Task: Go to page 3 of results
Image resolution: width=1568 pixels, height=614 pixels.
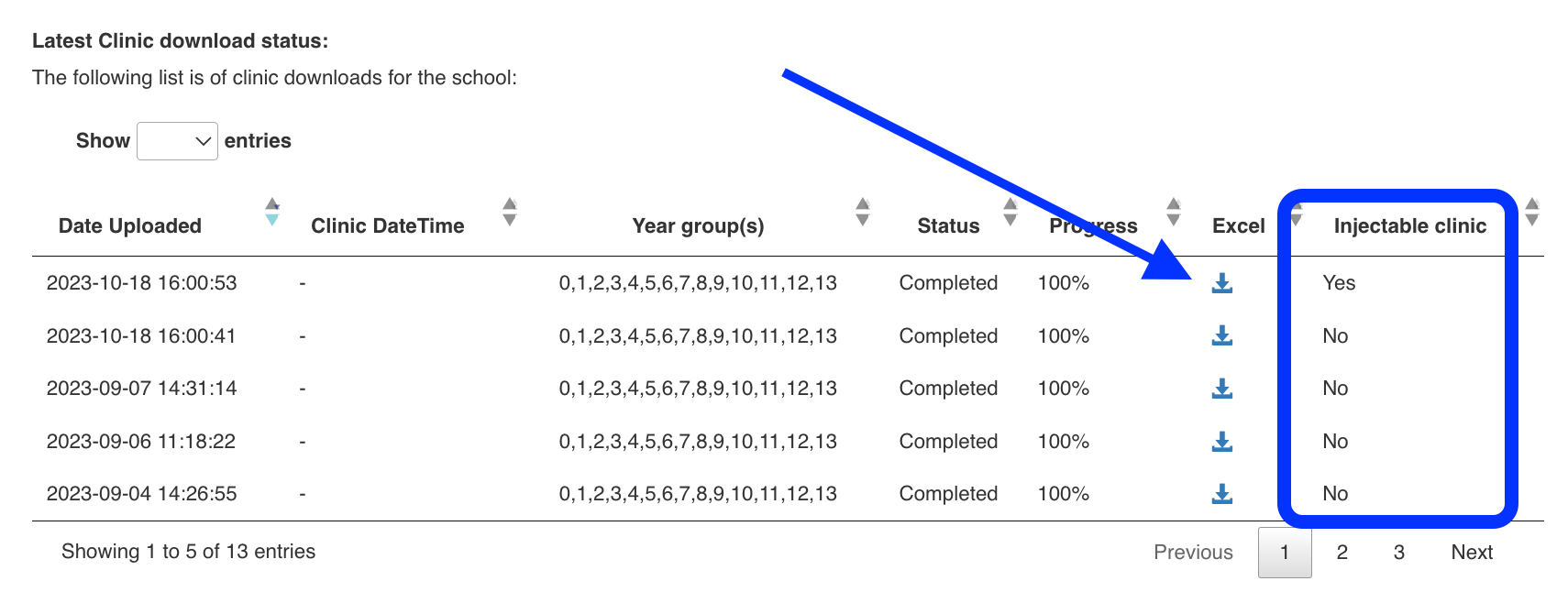Action: point(1398,553)
